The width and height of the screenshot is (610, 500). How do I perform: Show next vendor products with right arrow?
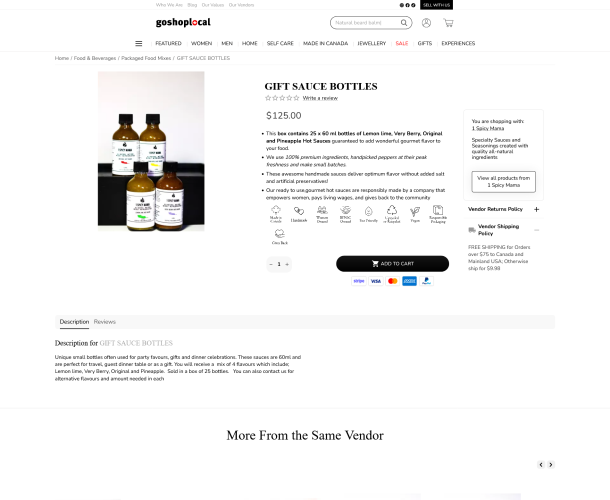[x=550, y=465]
